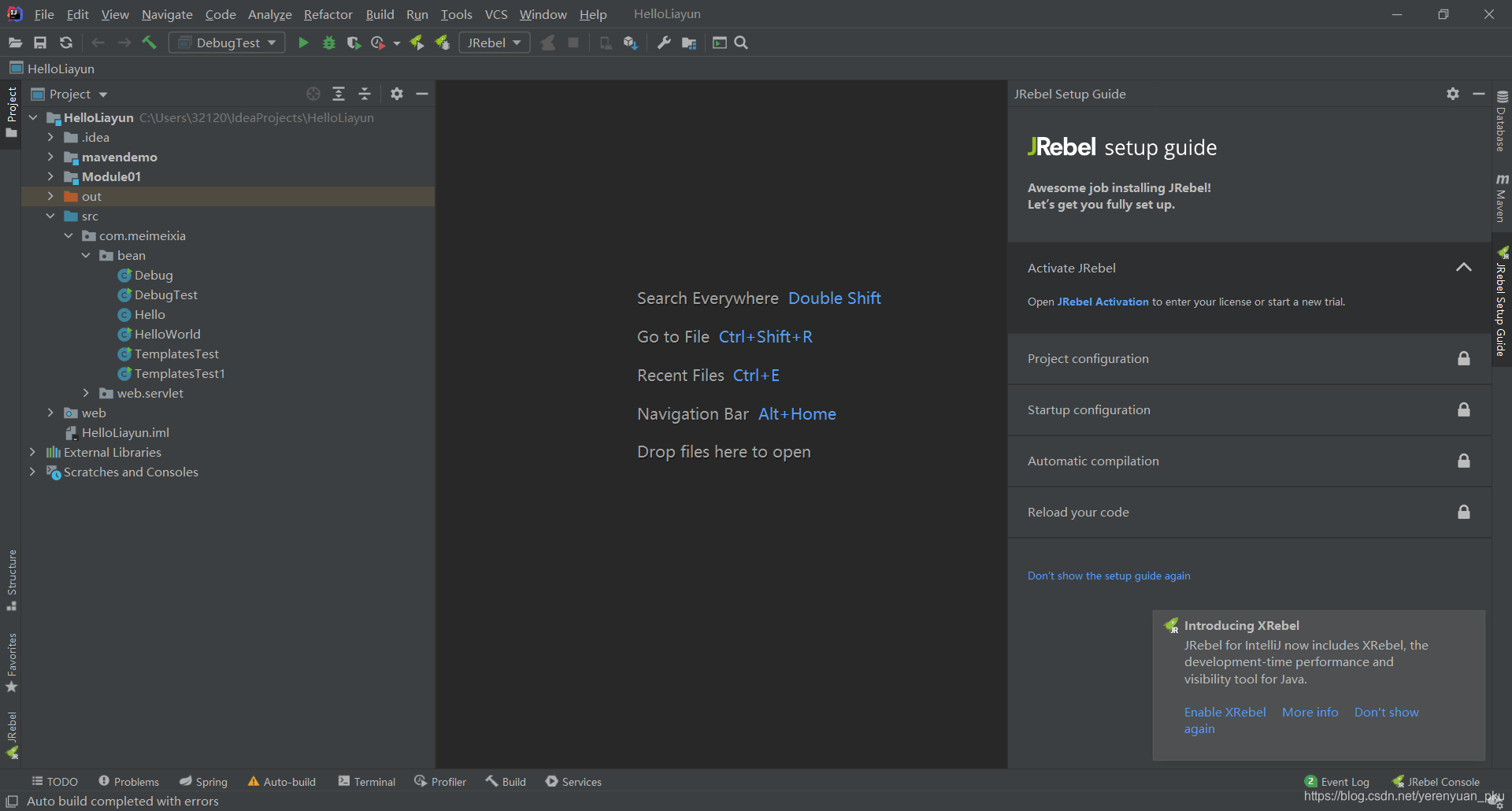Open the Refactor menu
This screenshot has height=811, width=1512.
(x=328, y=14)
